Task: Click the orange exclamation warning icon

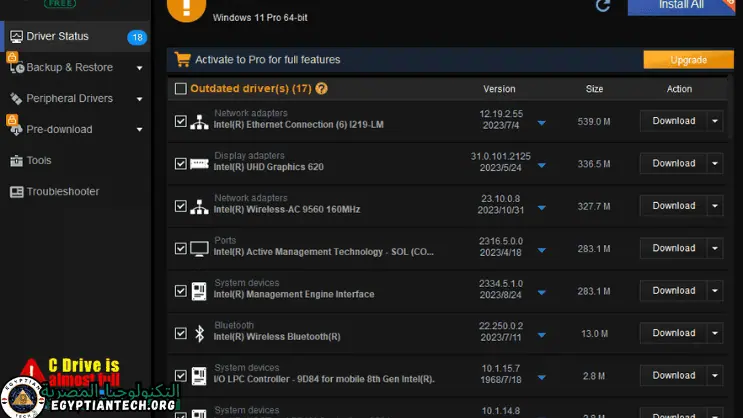Action: point(186,9)
